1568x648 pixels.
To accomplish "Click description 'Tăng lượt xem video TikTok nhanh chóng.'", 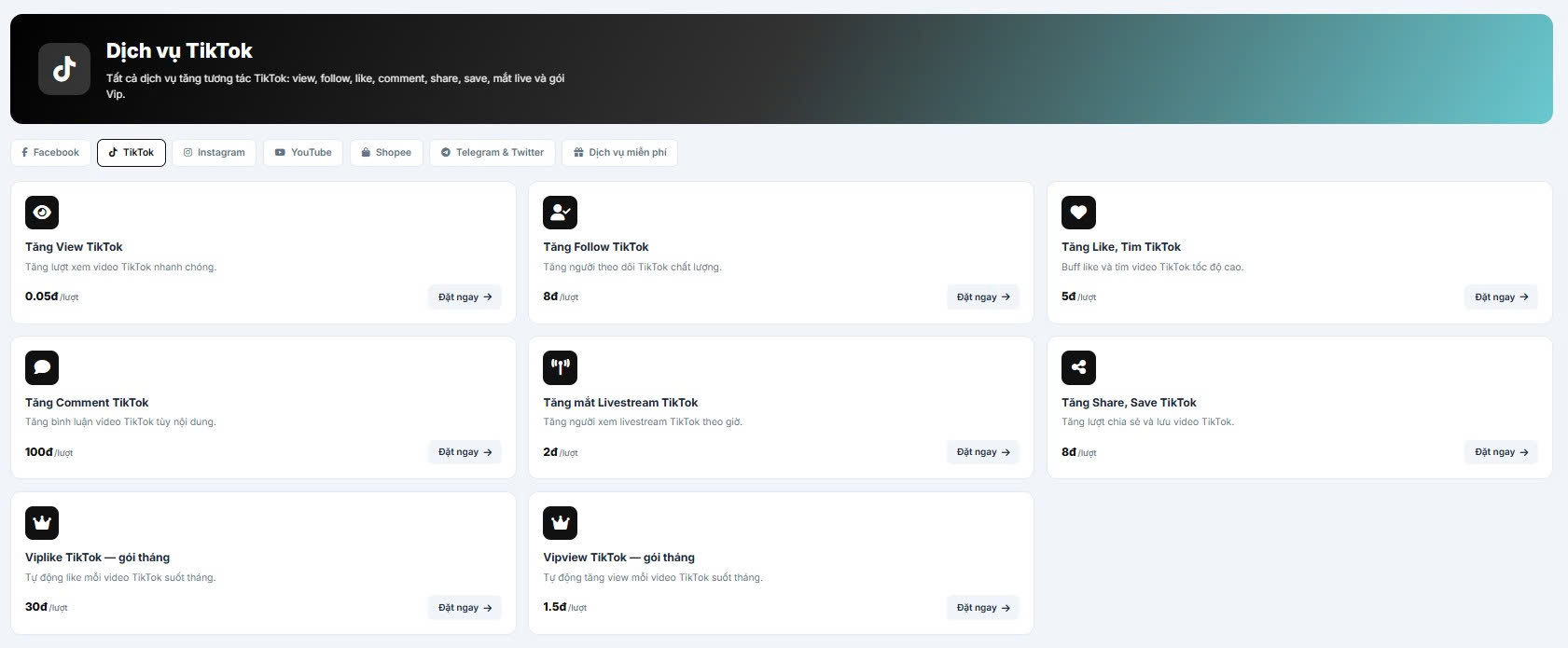I will 120,268.
